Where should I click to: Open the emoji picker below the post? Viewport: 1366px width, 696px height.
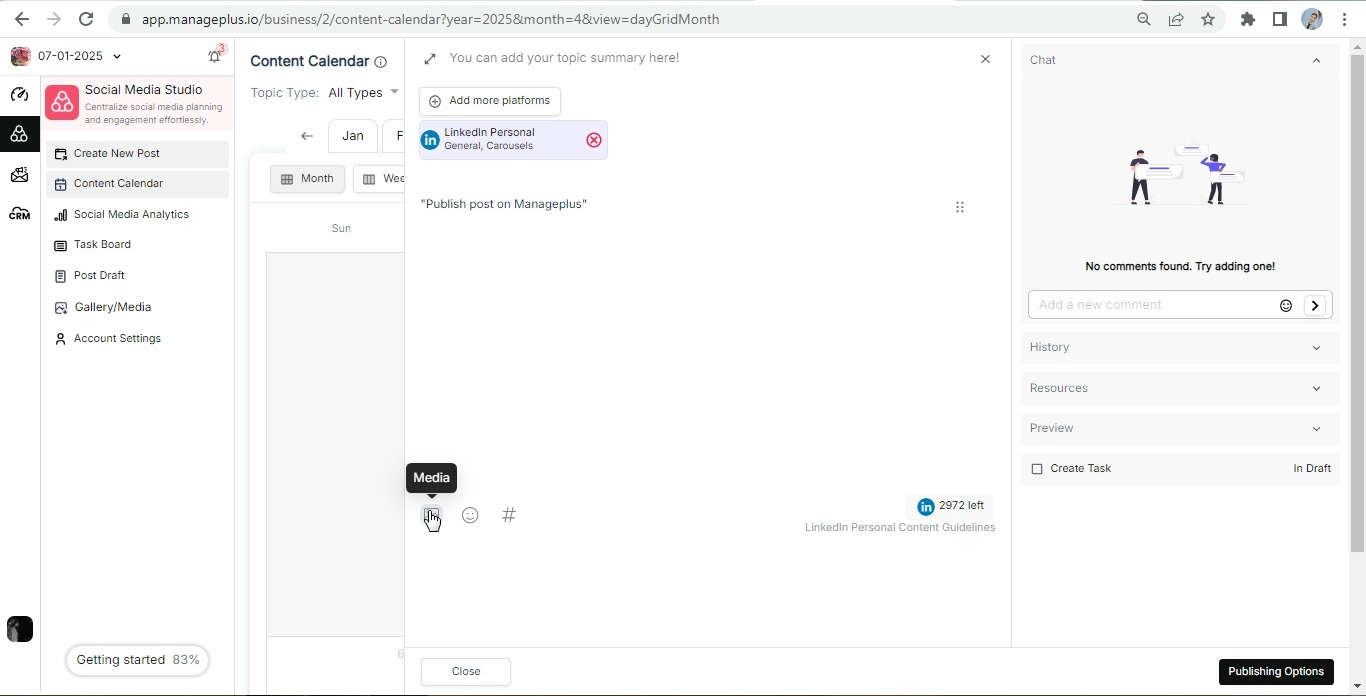click(x=470, y=515)
